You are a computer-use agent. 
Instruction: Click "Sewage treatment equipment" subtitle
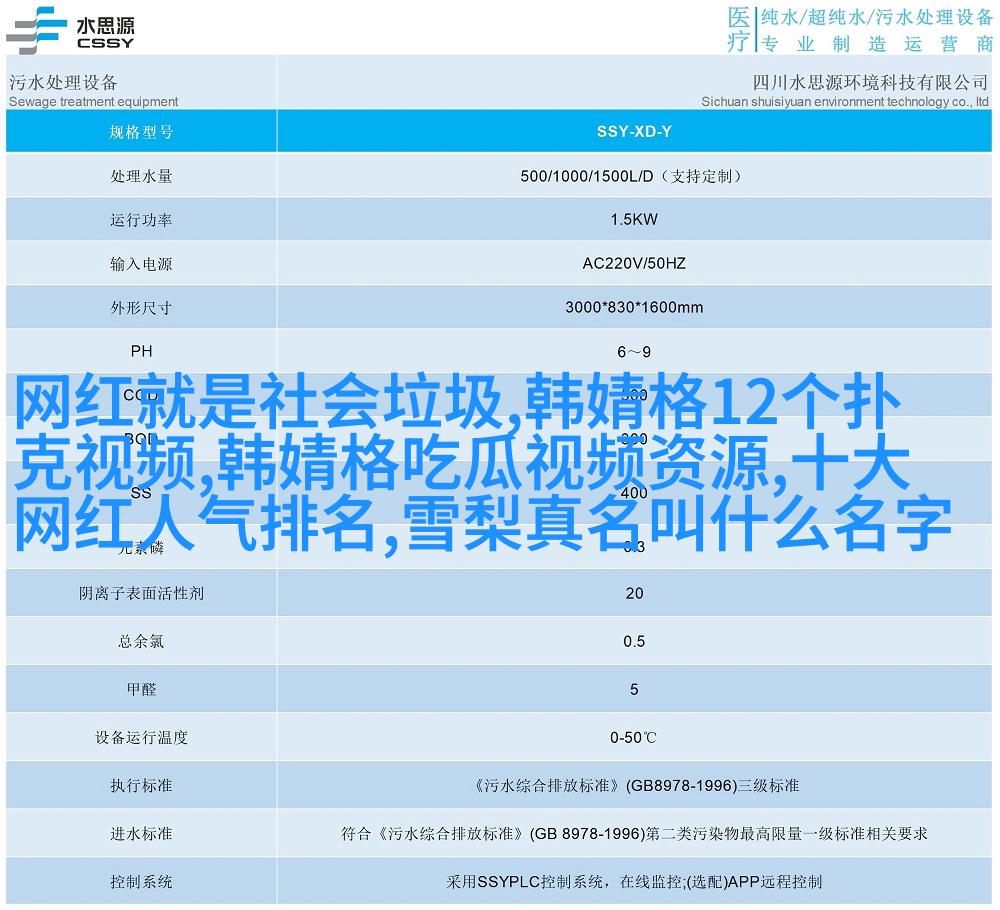[x=93, y=101]
